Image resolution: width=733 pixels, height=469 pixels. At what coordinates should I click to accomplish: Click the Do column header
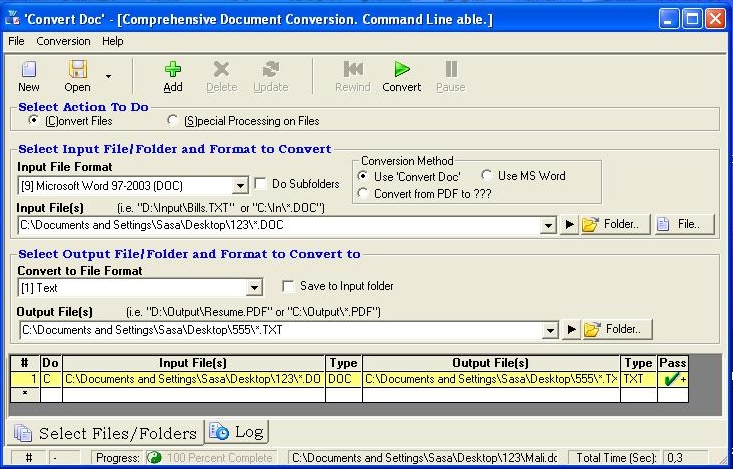click(51, 363)
